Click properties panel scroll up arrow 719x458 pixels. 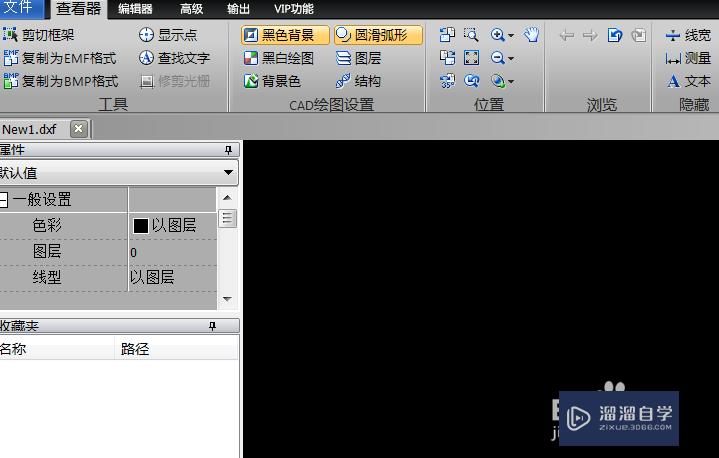pyautogui.click(x=227, y=198)
